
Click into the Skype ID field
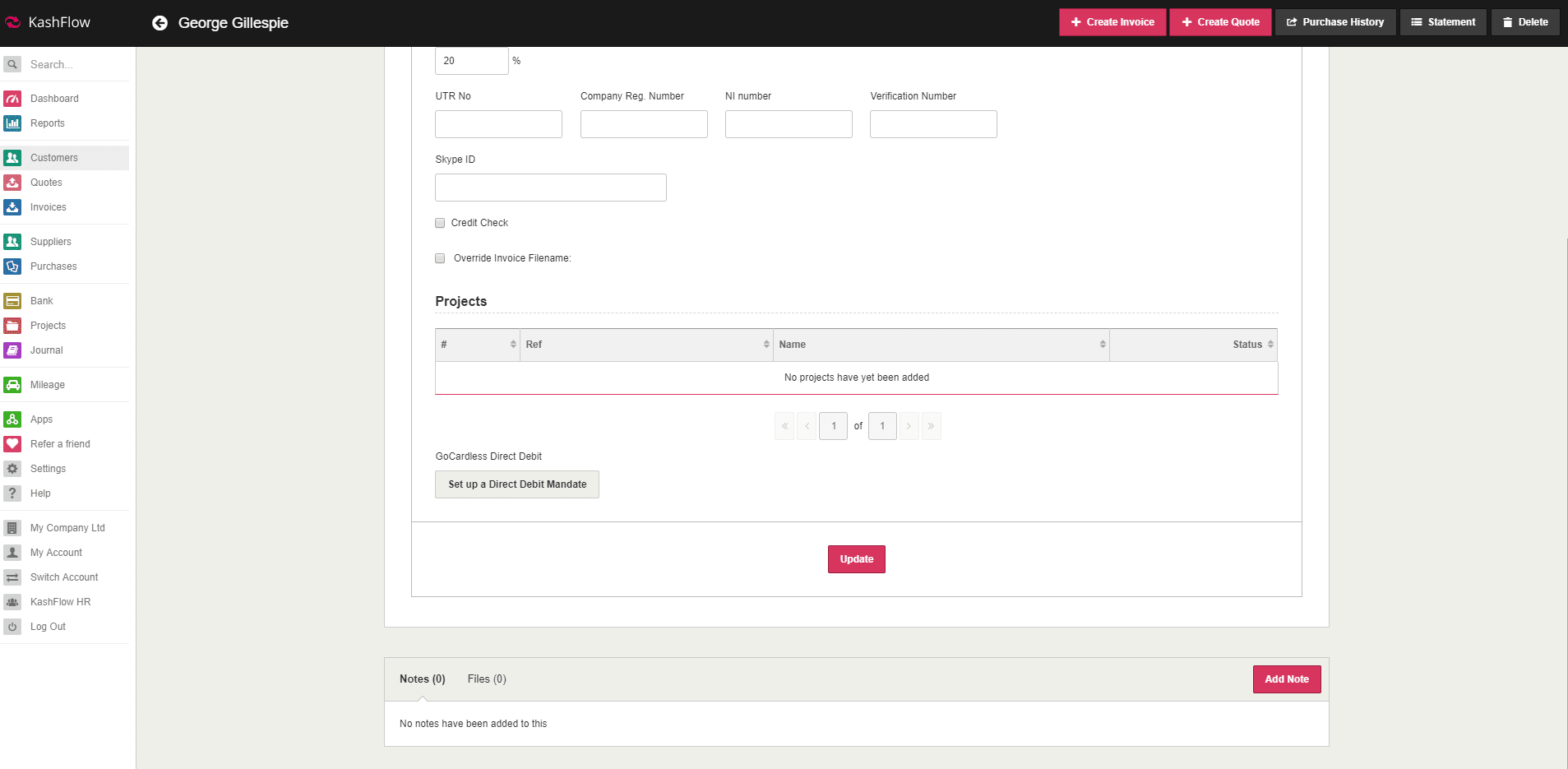pos(550,188)
